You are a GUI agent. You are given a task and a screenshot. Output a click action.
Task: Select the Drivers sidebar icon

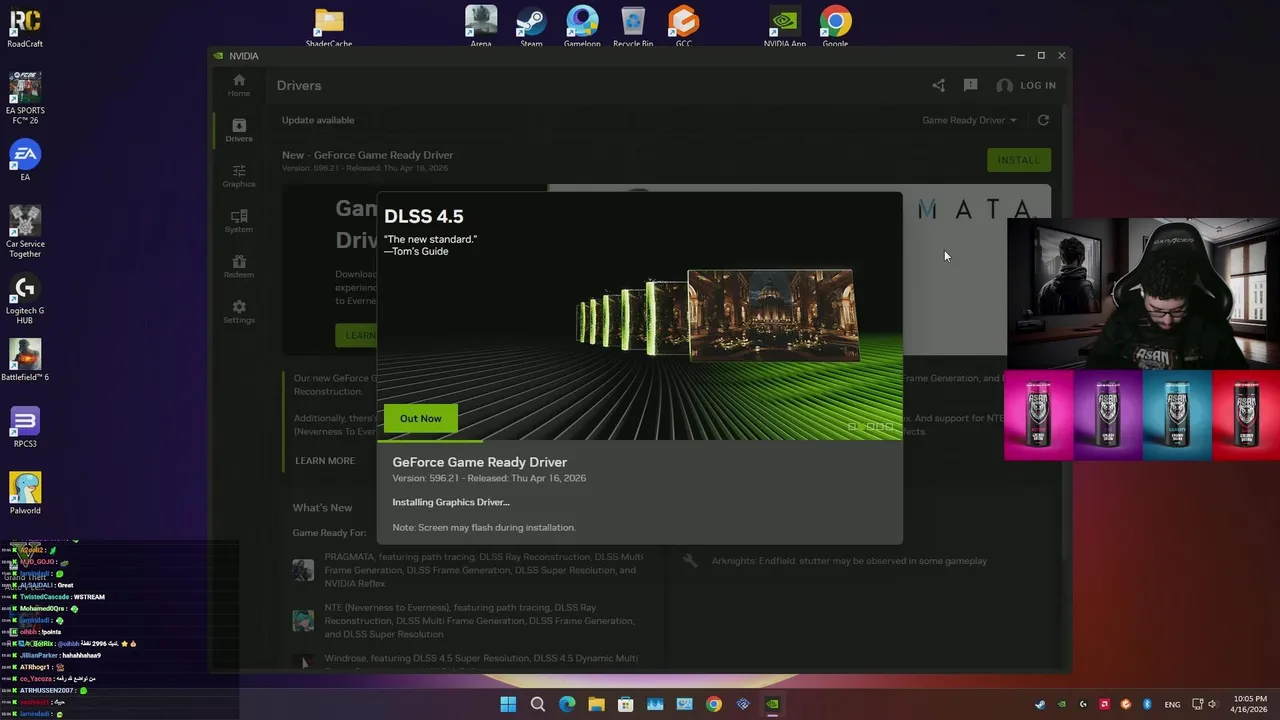coord(238,130)
